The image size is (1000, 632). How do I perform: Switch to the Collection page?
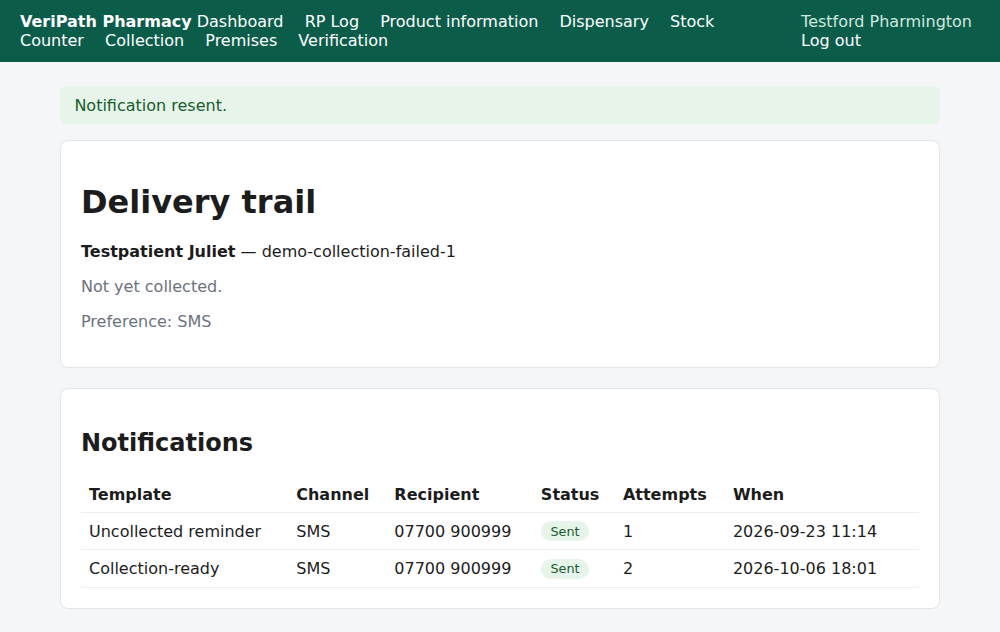(x=144, y=40)
